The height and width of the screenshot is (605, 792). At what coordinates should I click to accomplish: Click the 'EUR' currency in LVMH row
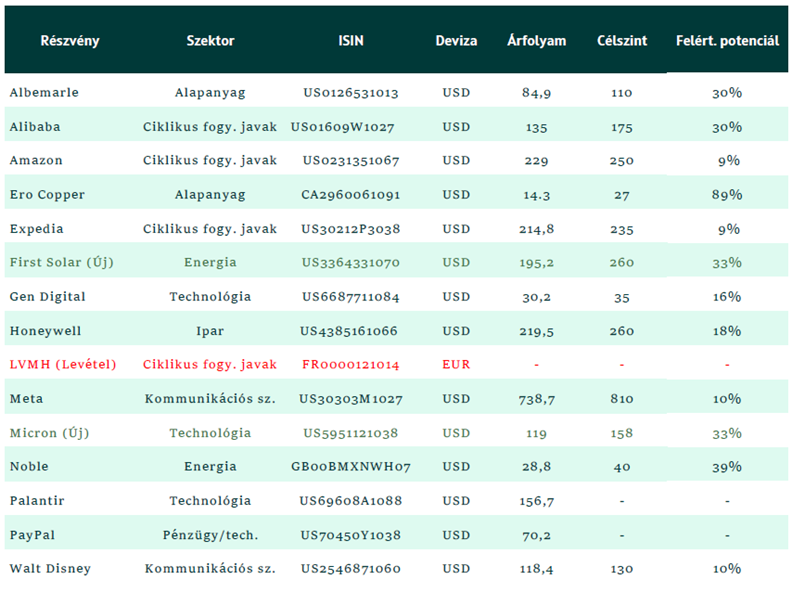pyautogui.click(x=456, y=365)
